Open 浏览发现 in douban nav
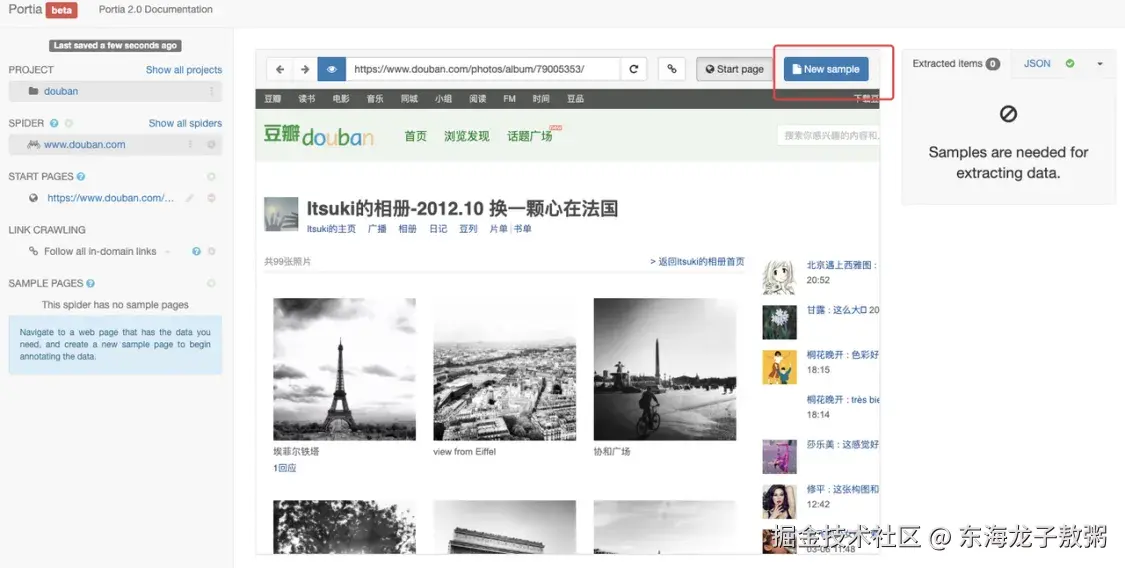Image resolution: width=1125 pixels, height=568 pixels. pyautogui.click(x=466, y=136)
